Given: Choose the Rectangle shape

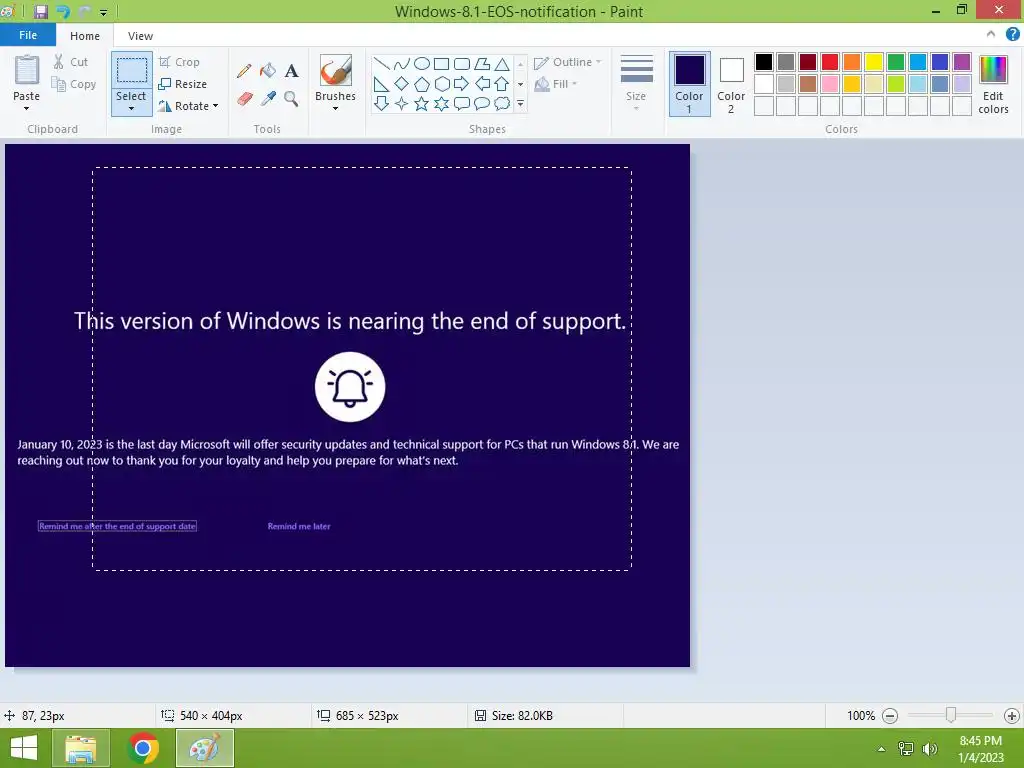Looking at the screenshot, I should (441, 63).
